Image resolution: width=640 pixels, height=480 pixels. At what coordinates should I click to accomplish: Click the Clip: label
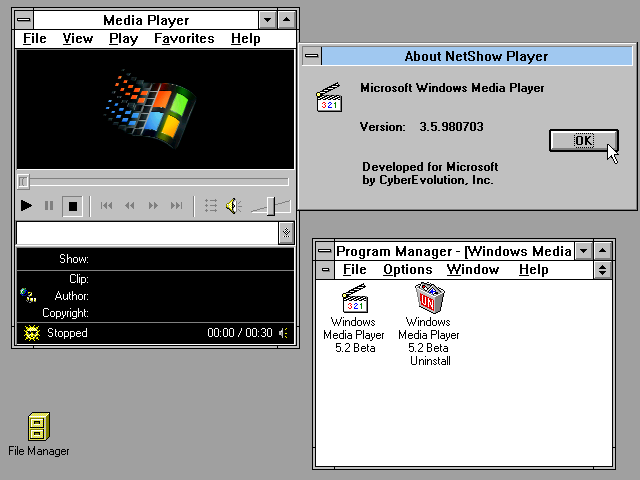pos(79,279)
